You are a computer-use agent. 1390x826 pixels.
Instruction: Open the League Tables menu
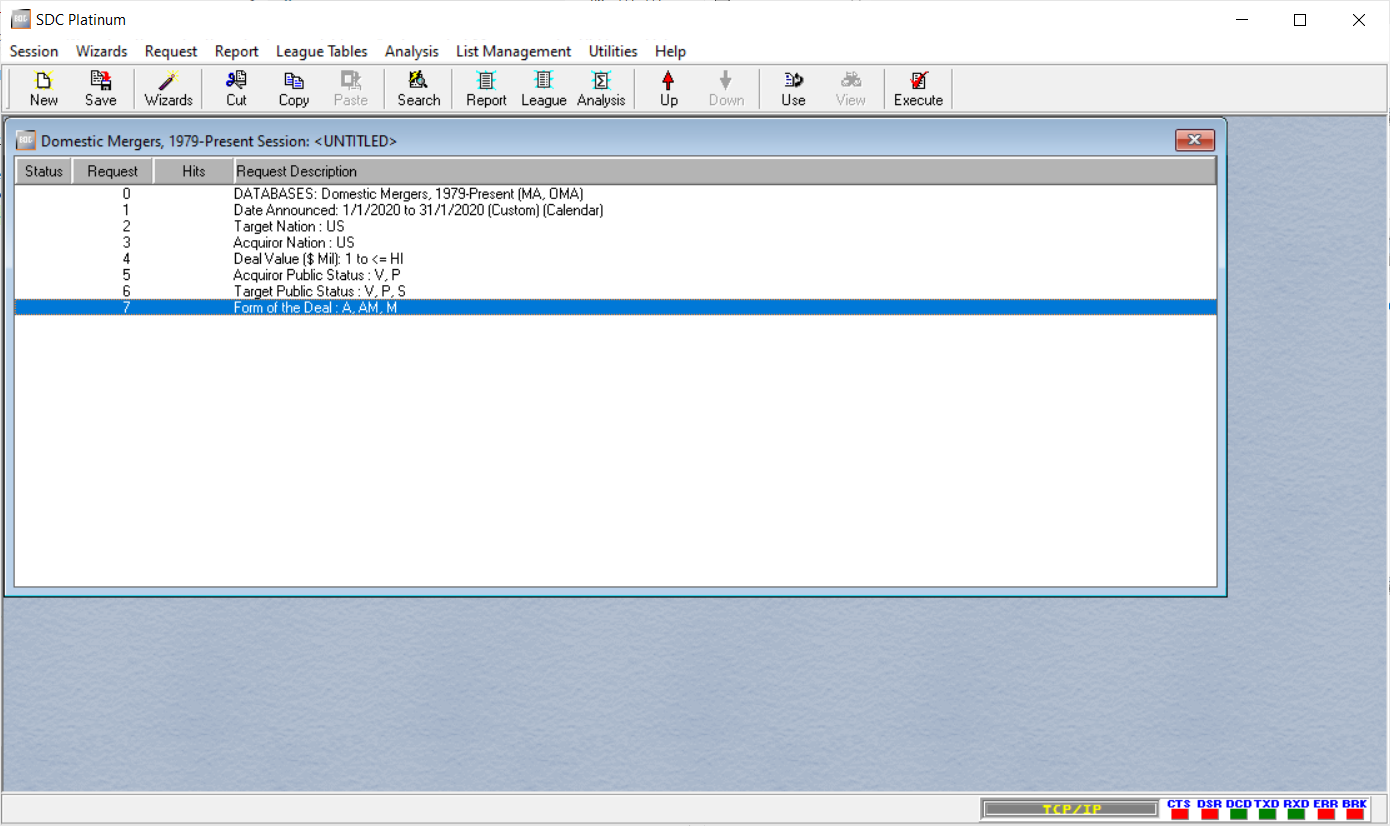click(321, 51)
